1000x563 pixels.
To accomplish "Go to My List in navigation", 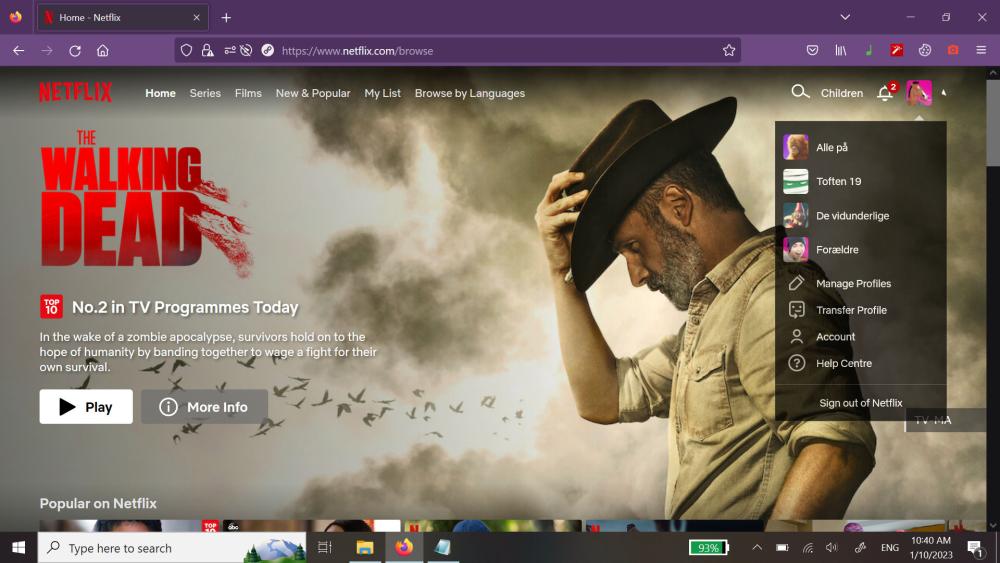I will (x=382, y=93).
